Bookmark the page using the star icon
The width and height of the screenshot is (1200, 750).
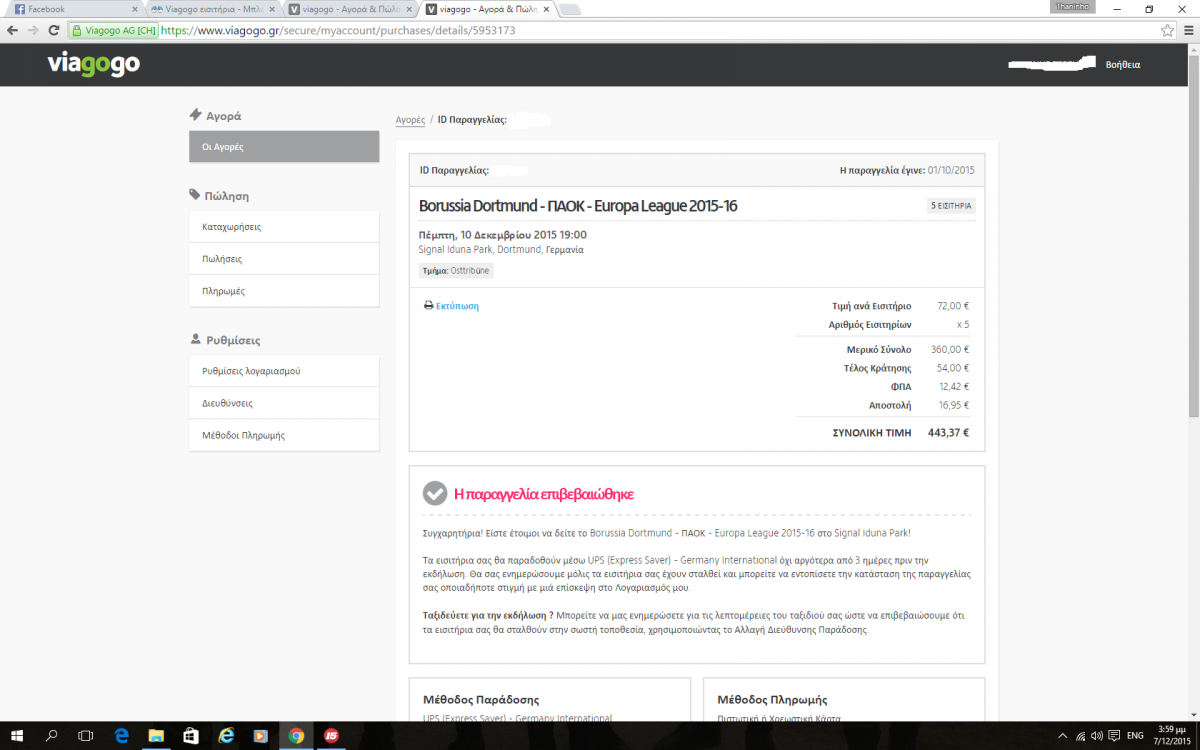[1167, 31]
